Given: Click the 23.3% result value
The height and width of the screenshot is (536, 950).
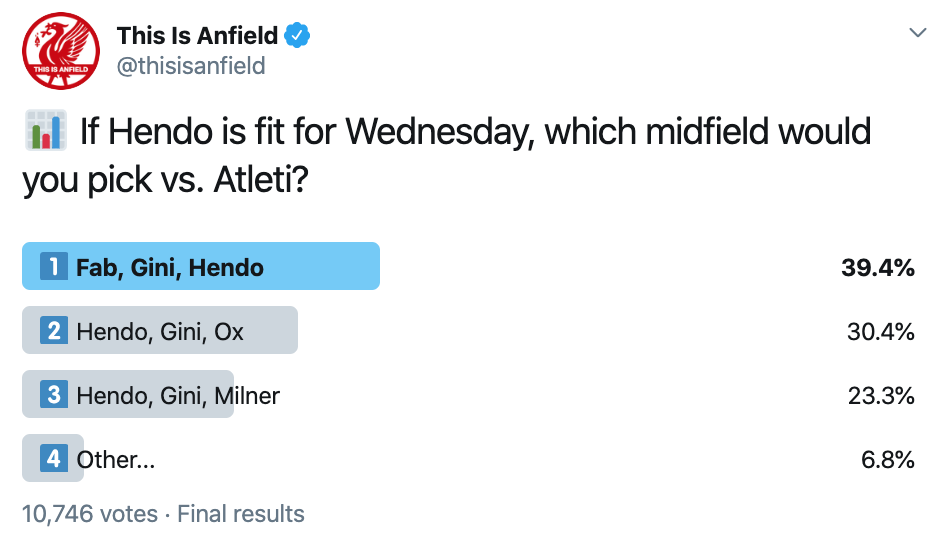Looking at the screenshot, I should [881, 396].
